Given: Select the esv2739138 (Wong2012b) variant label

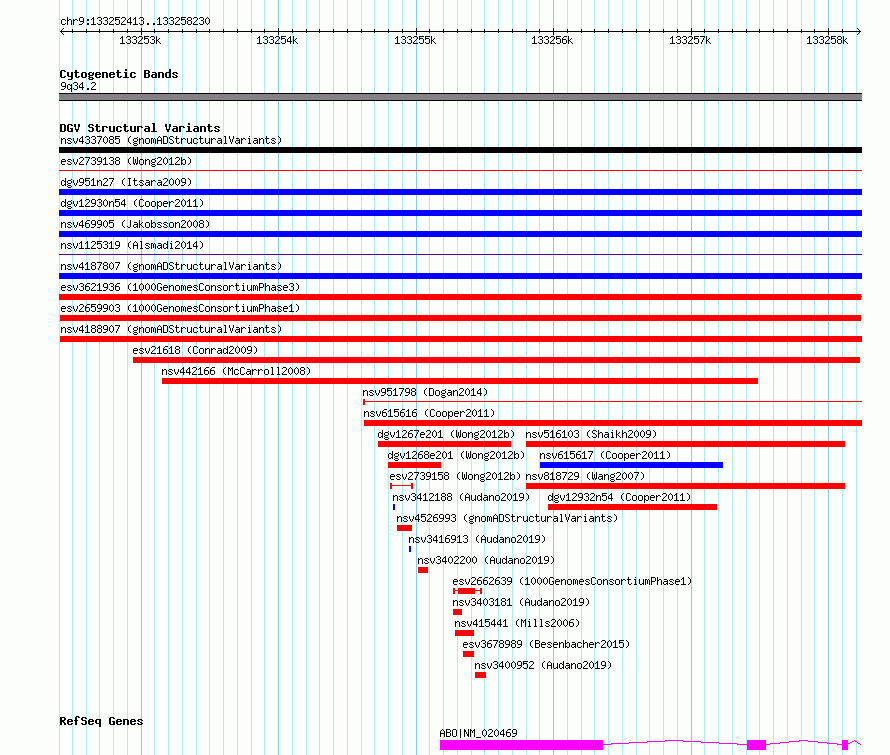Looking at the screenshot, I should [126, 161].
